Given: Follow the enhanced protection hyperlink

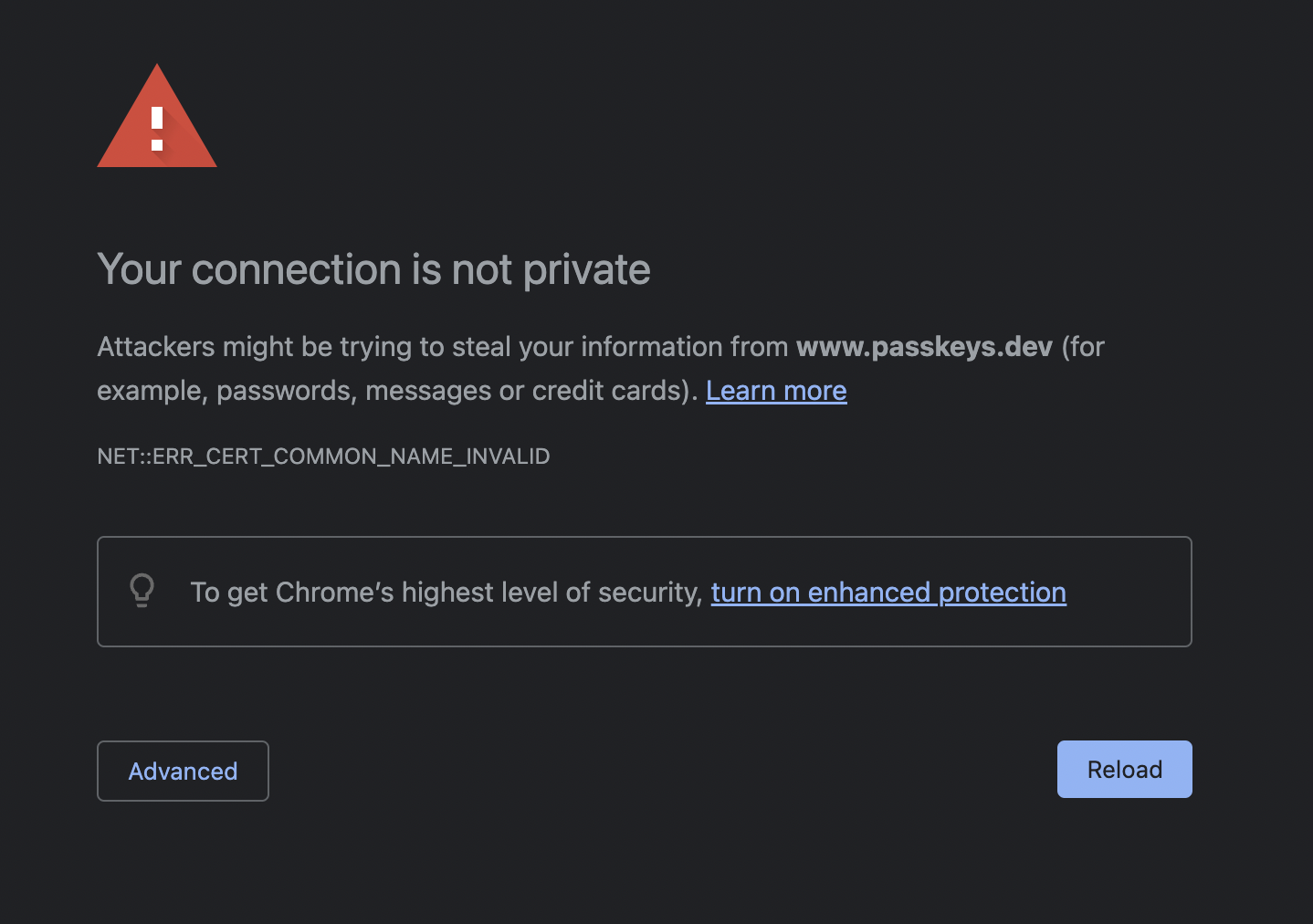Looking at the screenshot, I should [888, 592].
